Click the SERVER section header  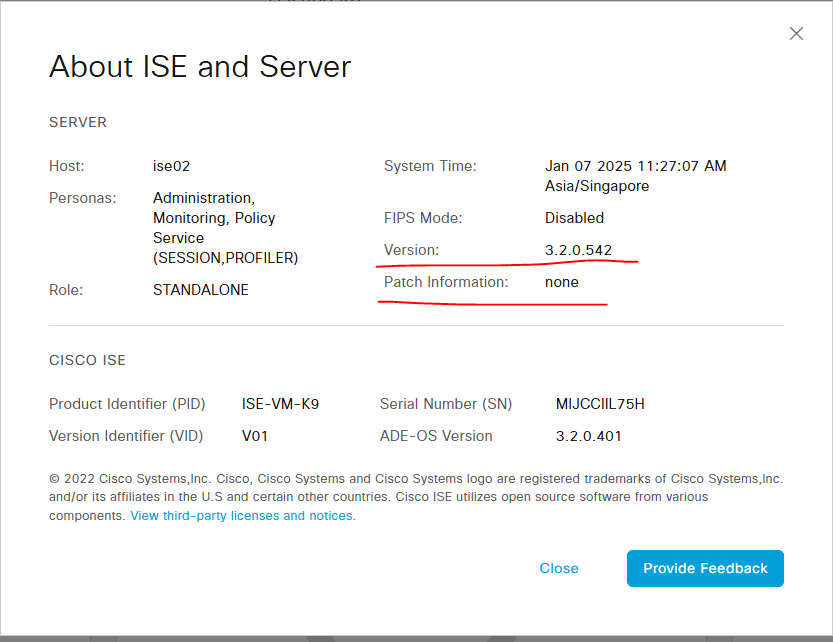click(x=78, y=122)
